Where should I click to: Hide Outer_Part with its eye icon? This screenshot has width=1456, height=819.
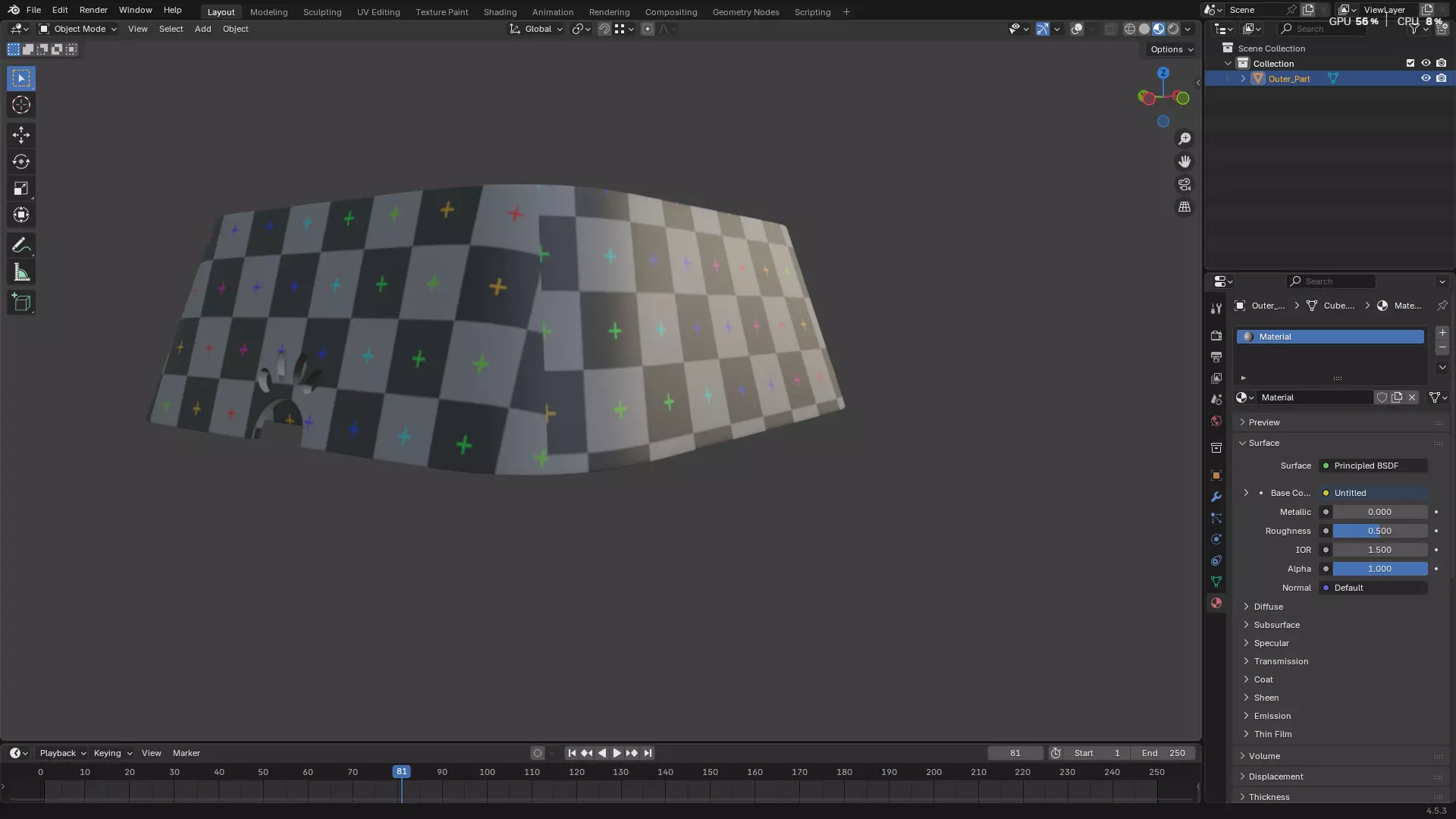tap(1426, 79)
